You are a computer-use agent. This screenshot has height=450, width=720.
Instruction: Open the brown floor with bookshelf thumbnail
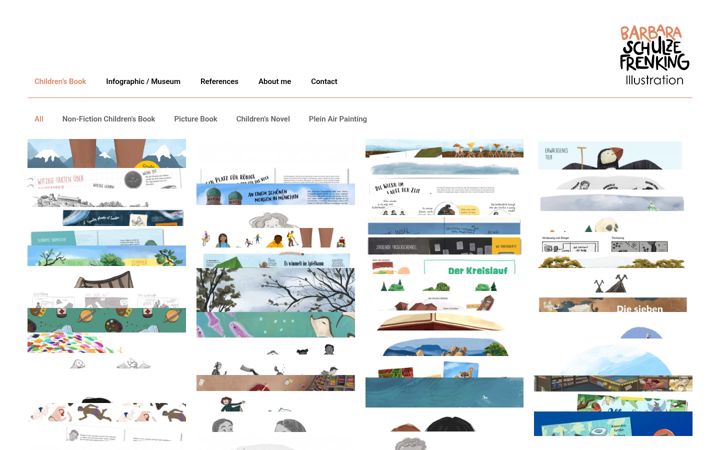point(276,383)
